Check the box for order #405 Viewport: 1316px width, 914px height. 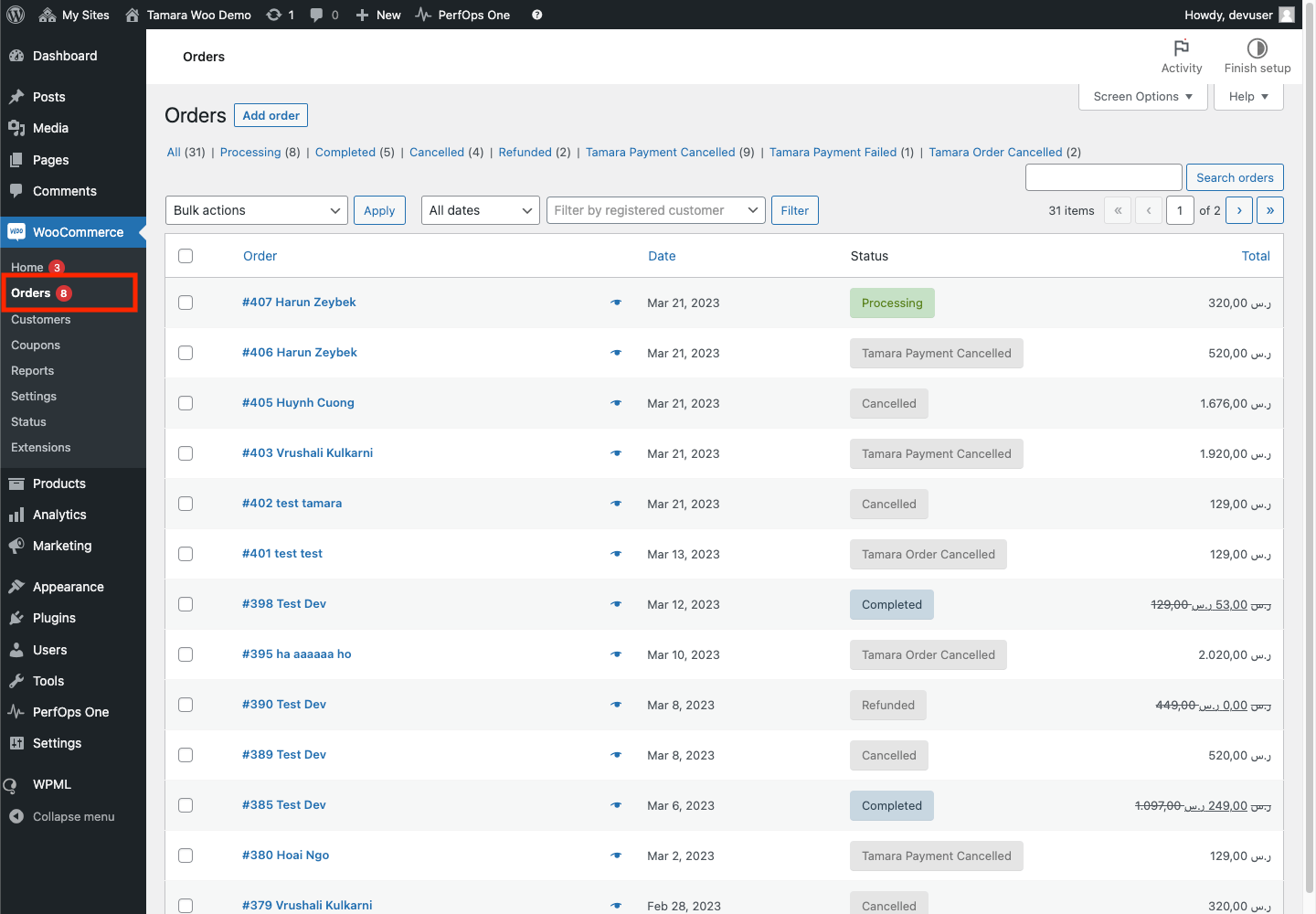[186, 403]
